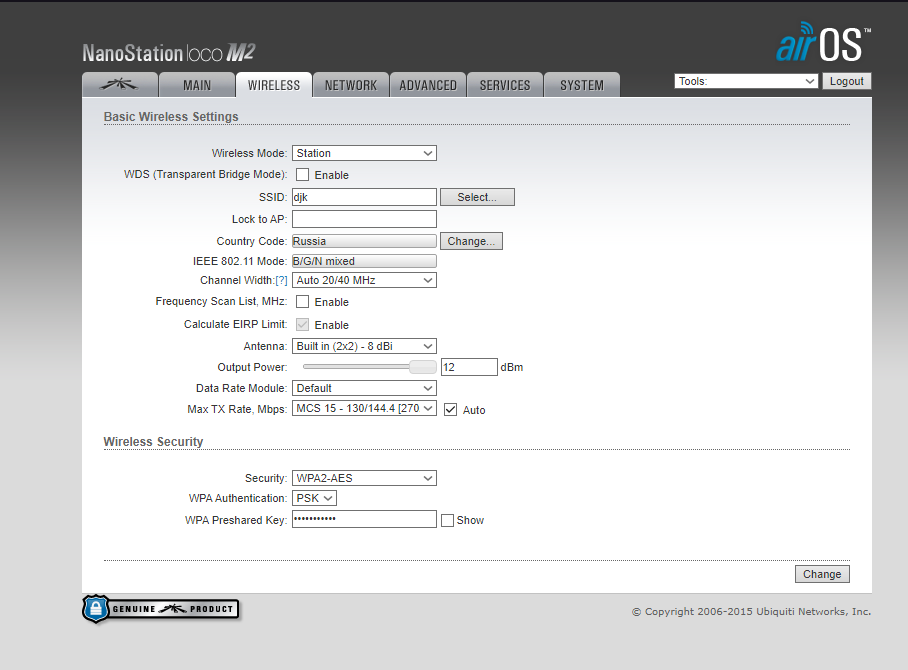This screenshot has width=908, height=670.
Task: Enable WDS Transparent Bridge Mode checkbox
Action: (302, 174)
